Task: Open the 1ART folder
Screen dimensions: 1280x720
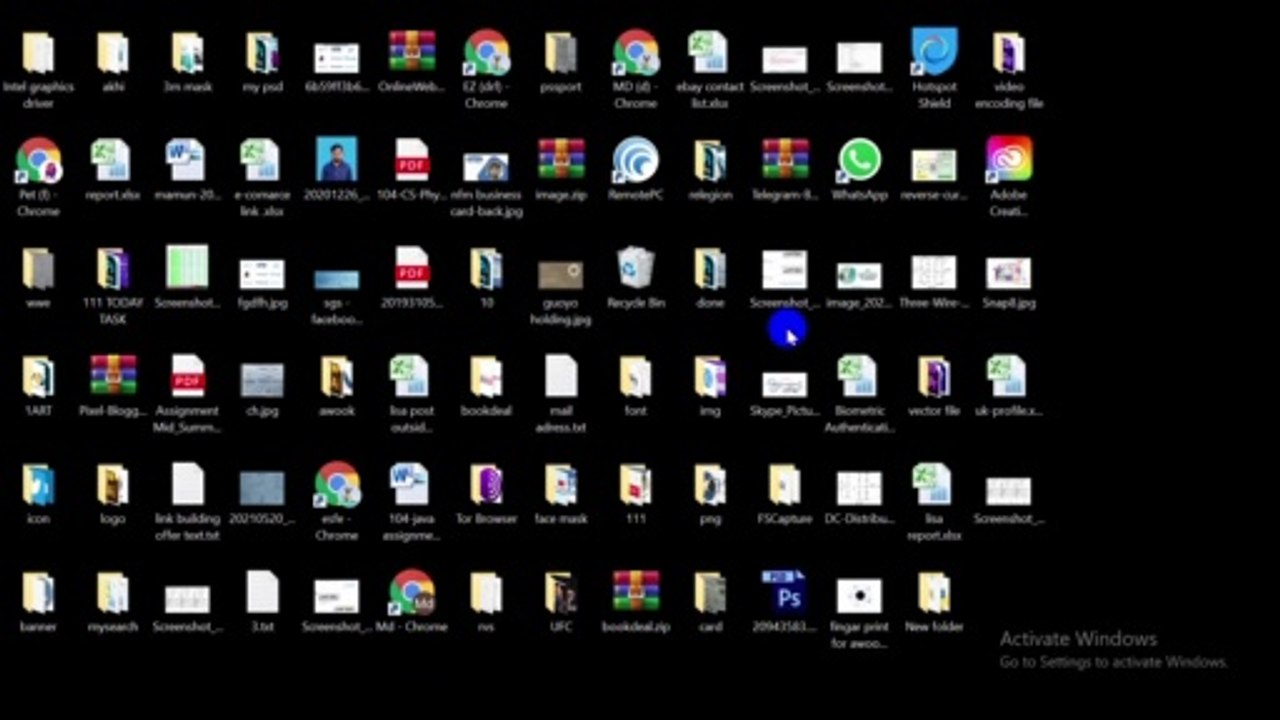Action: (38, 377)
